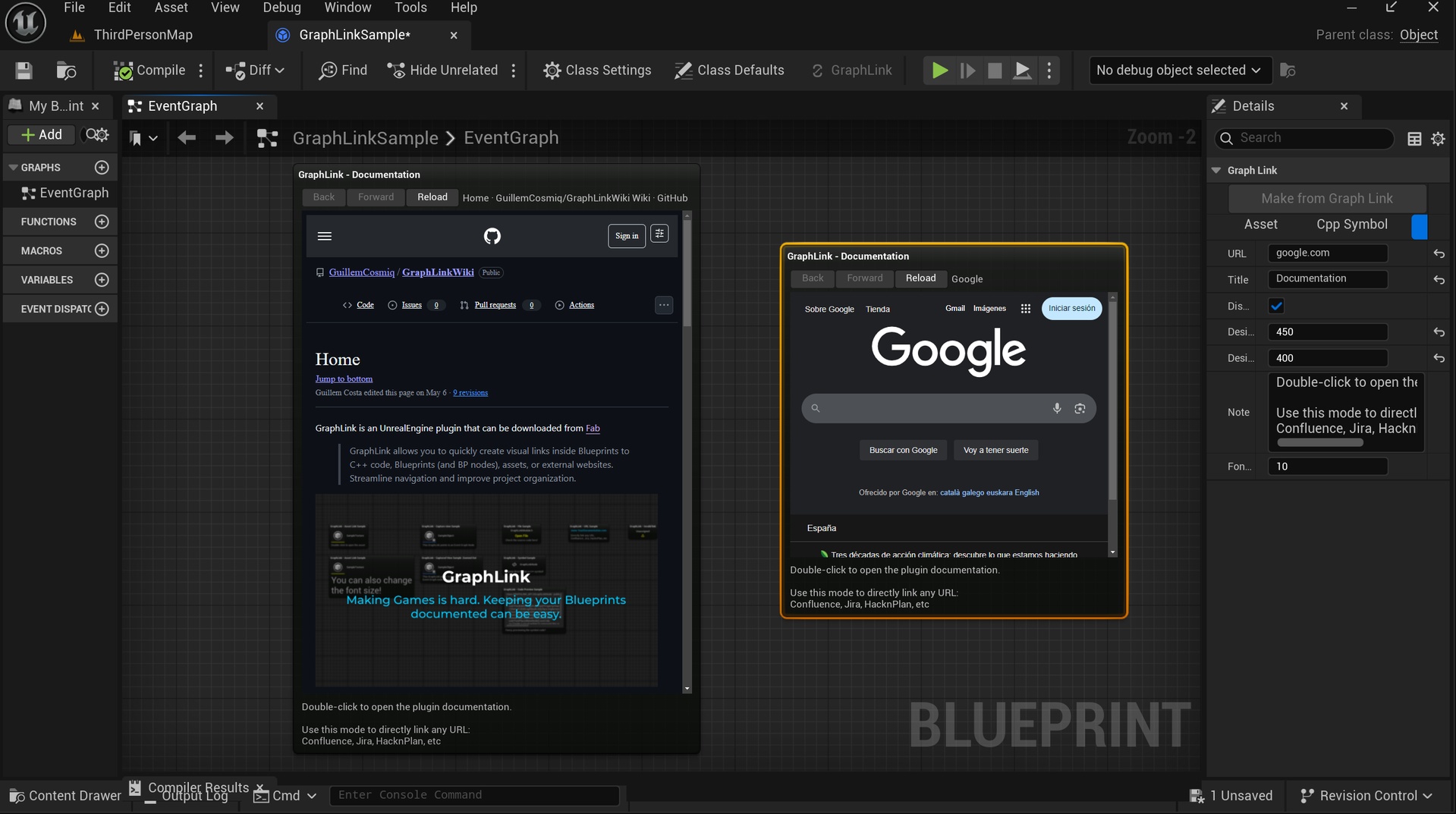Select the Asset mode option
This screenshot has width=1456, height=814.
pos(1260,225)
